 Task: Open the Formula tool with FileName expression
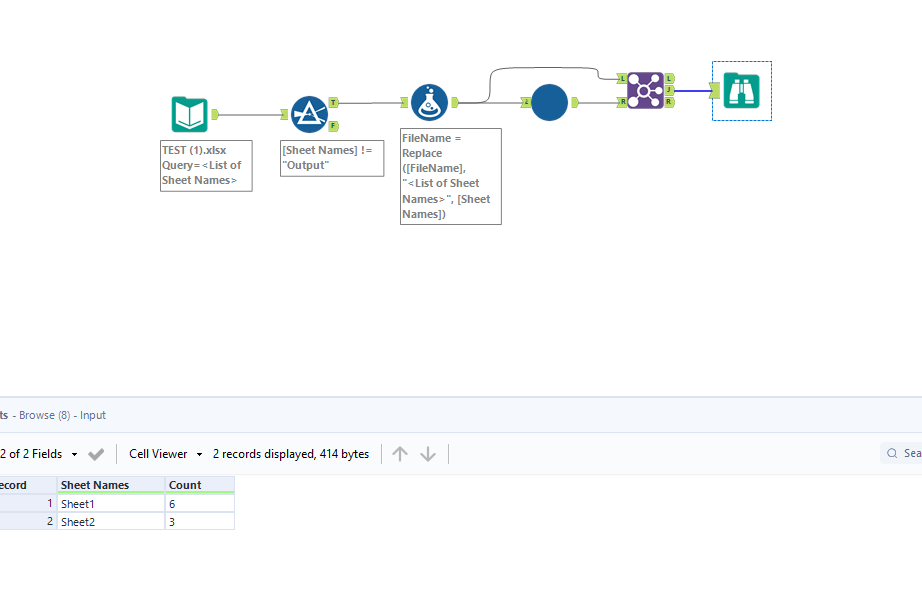pos(429,100)
